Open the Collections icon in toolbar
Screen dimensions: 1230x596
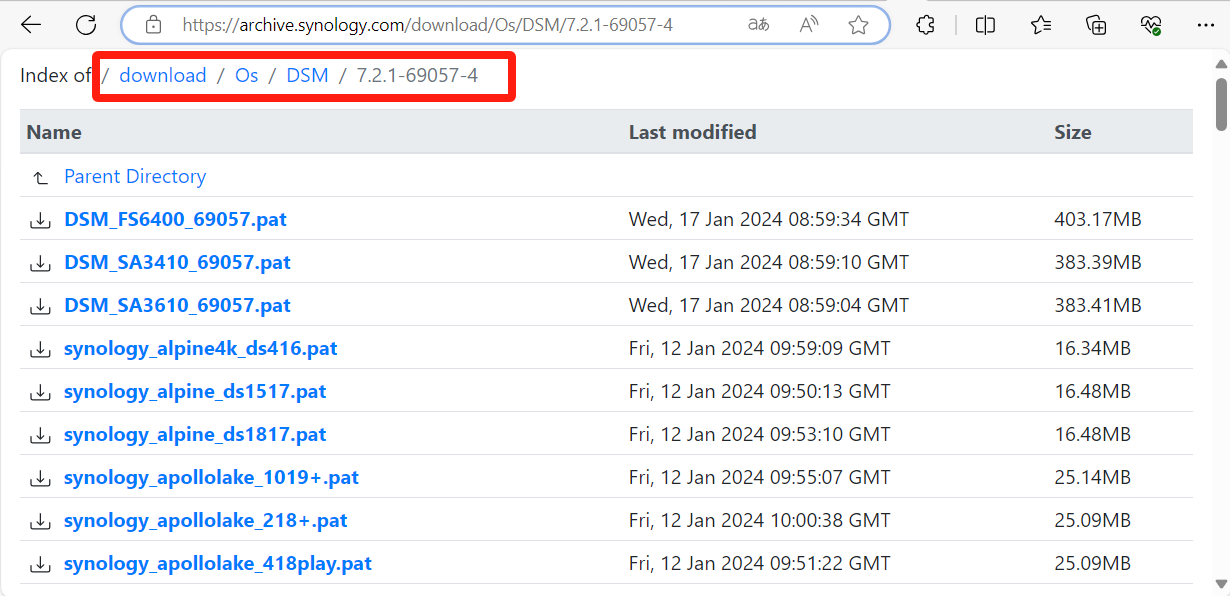1097,25
